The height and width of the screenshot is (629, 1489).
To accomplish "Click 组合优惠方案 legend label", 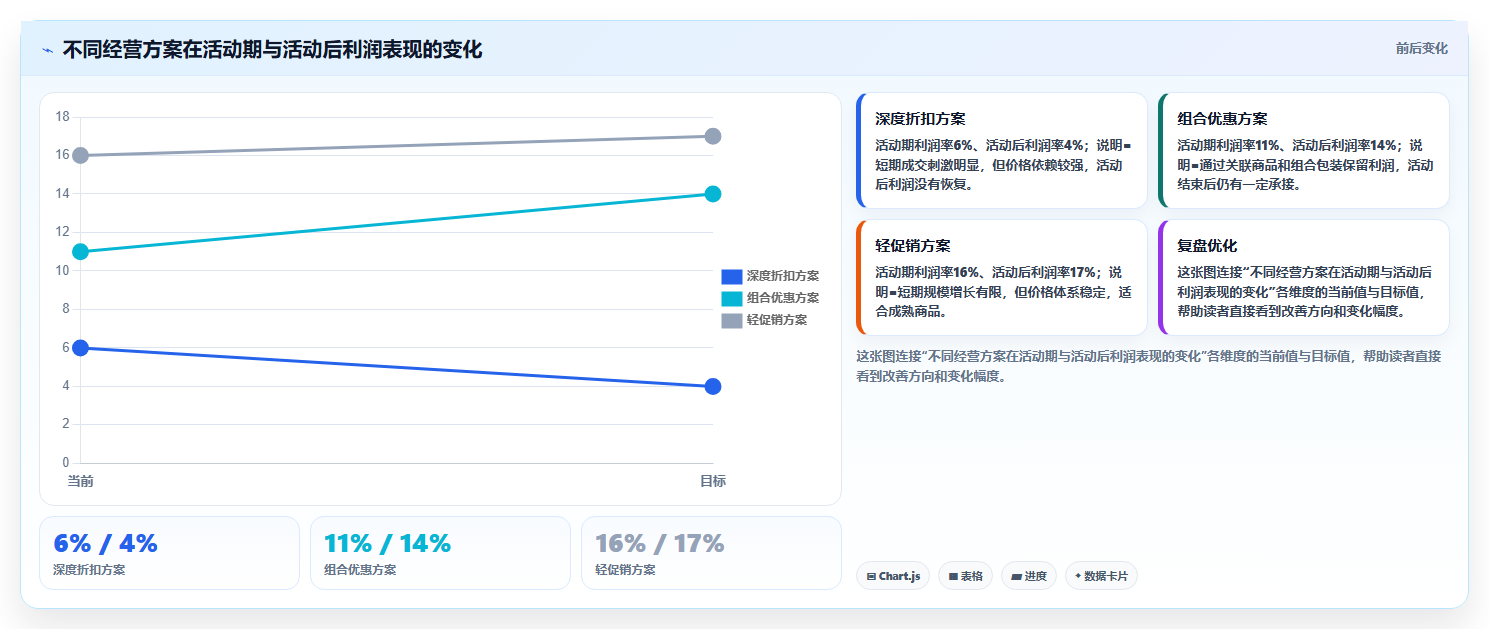I will (783, 298).
